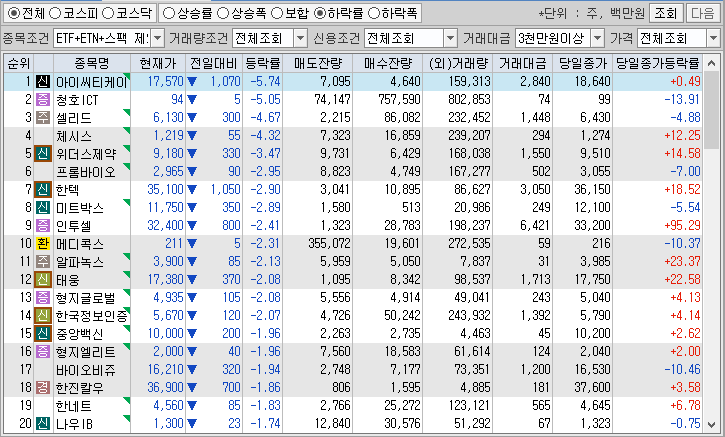The height and width of the screenshot is (437, 725).
Task: Select the 하락률 radio button
Action: [319, 13]
